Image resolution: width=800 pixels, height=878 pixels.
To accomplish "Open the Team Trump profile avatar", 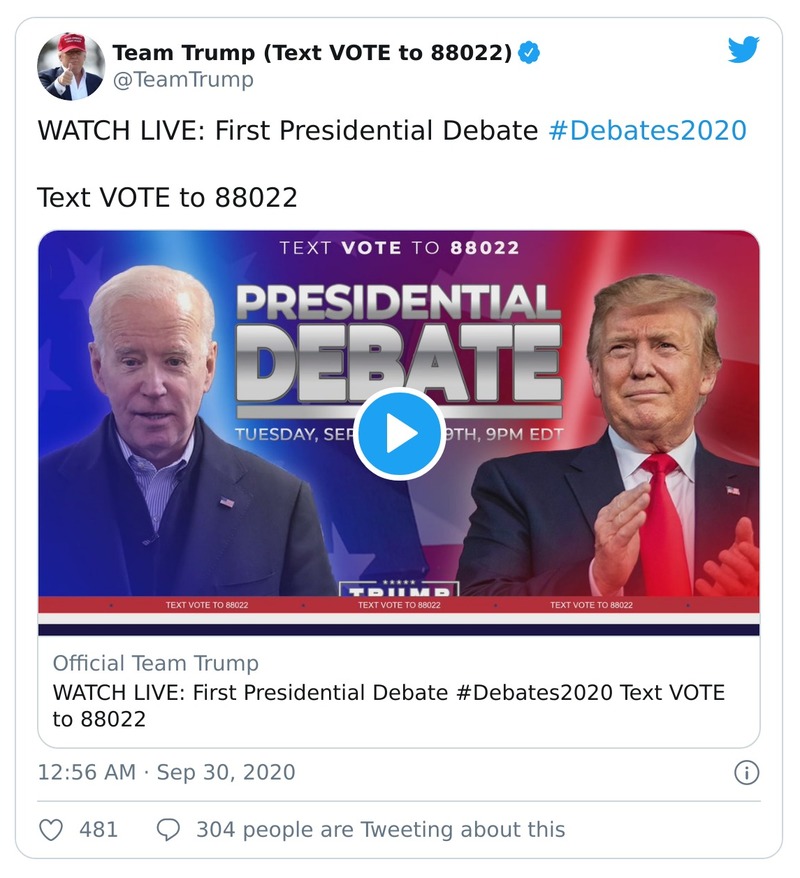I will pyautogui.click(x=71, y=65).
